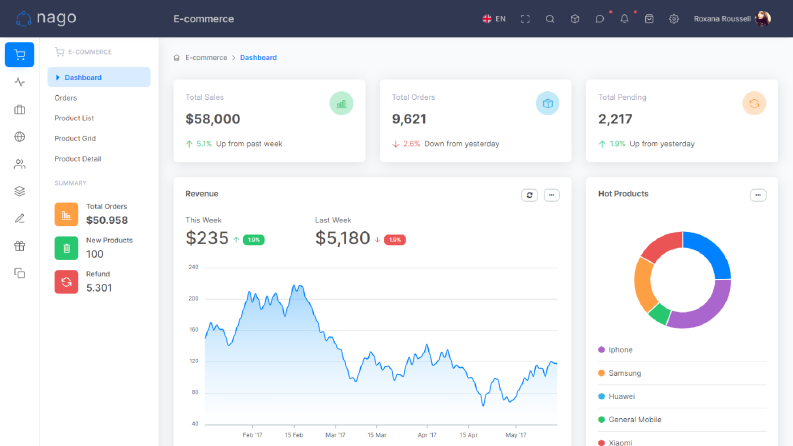The width and height of the screenshot is (793, 446).
Task: Click the green 1.9% badge
Action: pyautogui.click(x=254, y=240)
